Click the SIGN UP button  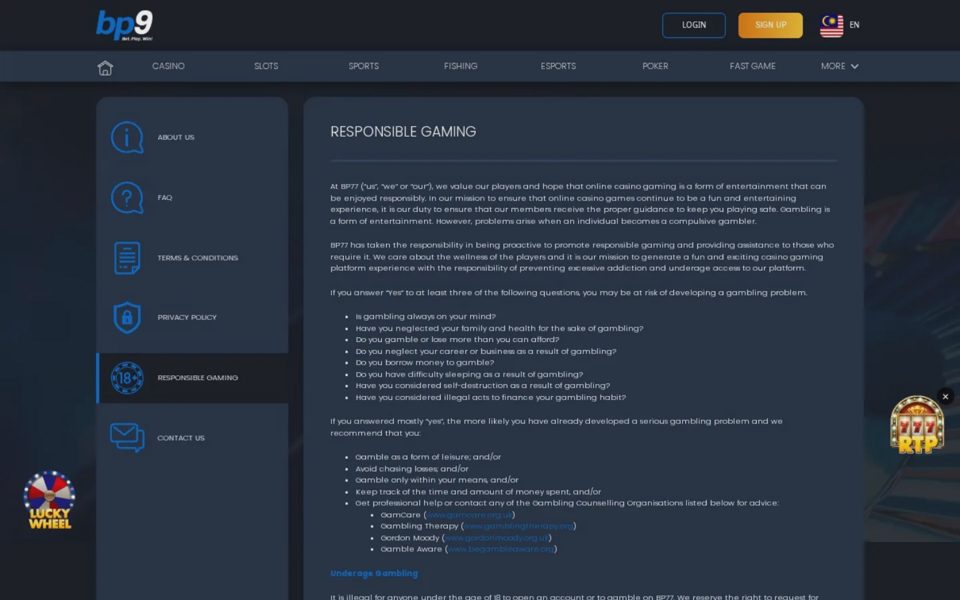770,25
